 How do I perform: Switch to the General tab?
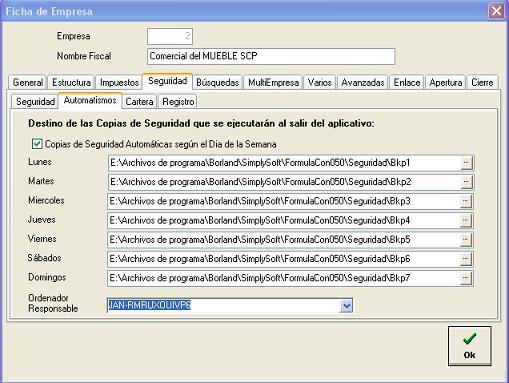click(x=28, y=82)
